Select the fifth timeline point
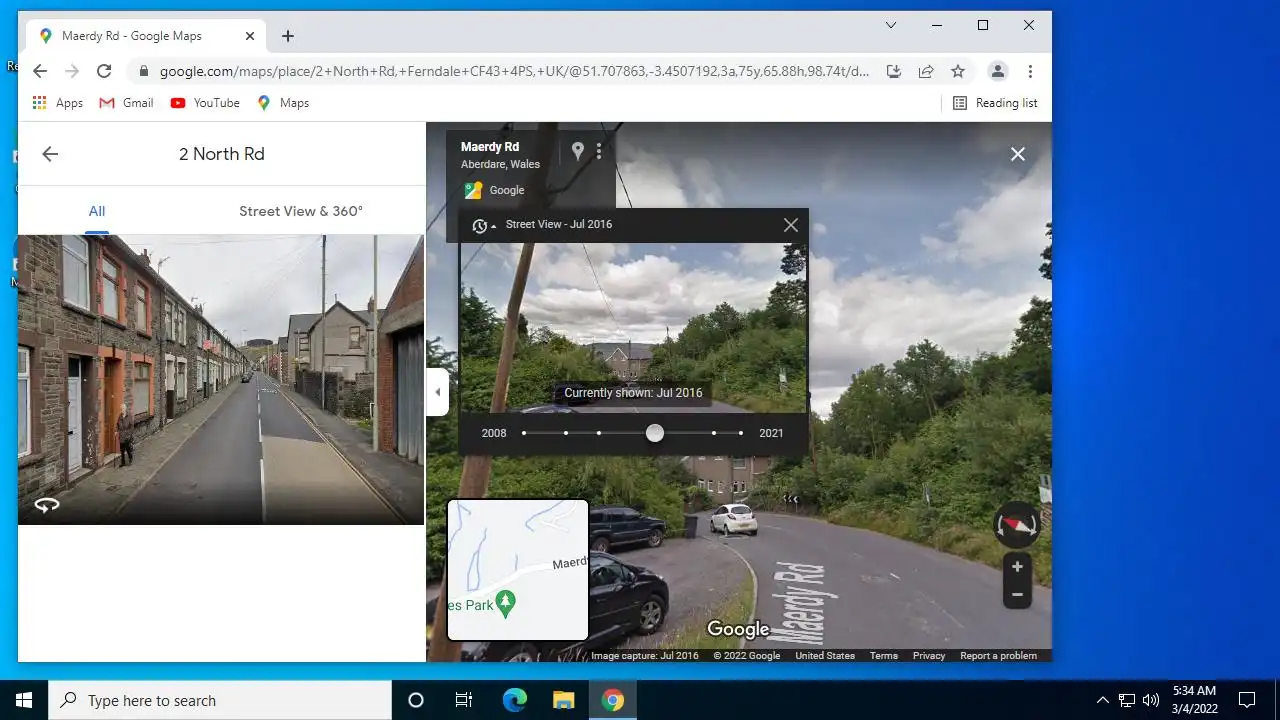The height and width of the screenshot is (720, 1280). (x=714, y=433)
